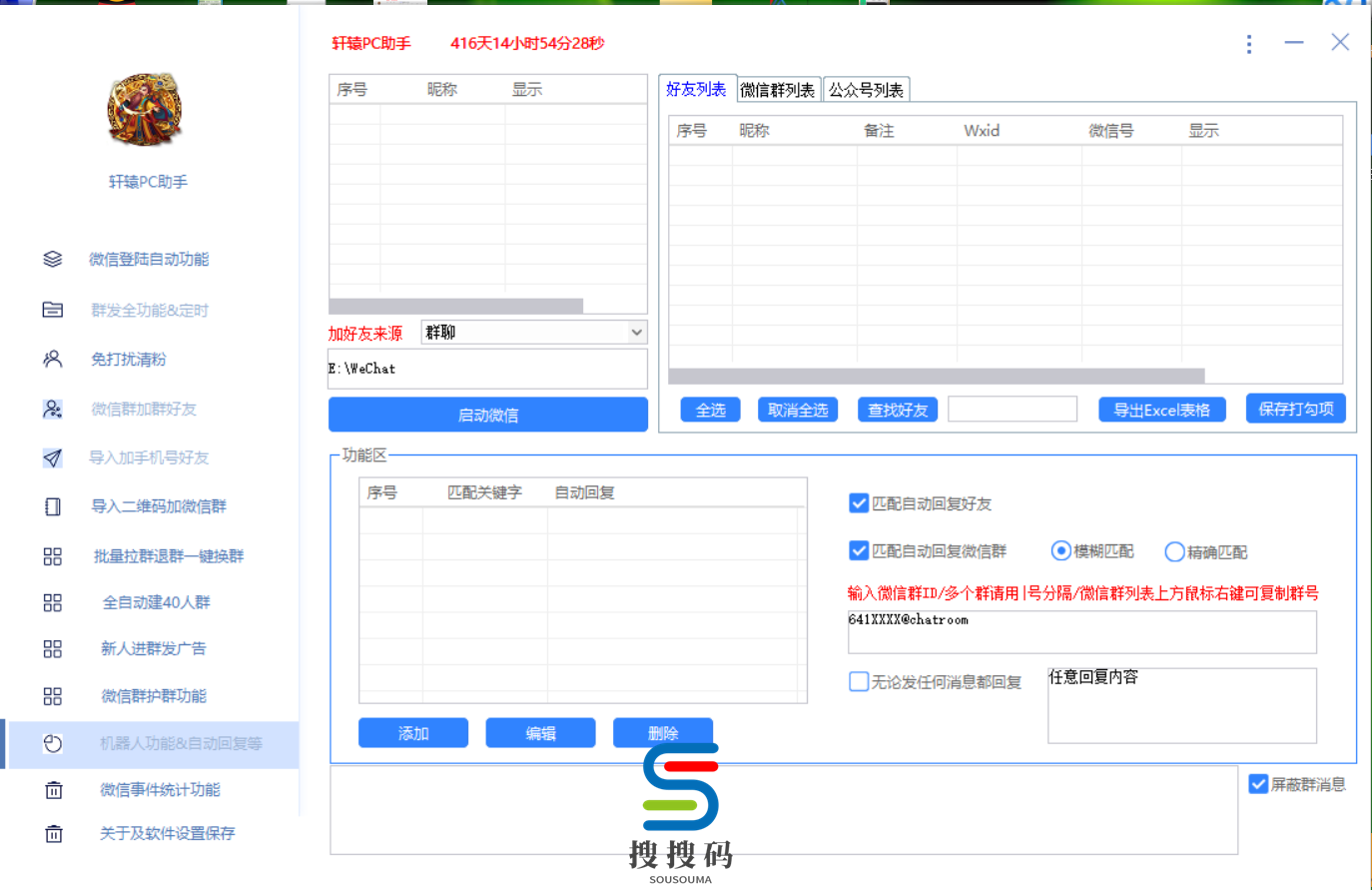Screen dimensions: 1372x890
Task: Click the phone icon beside 导入二维码加微信群
Action: (x=53, y=506)
